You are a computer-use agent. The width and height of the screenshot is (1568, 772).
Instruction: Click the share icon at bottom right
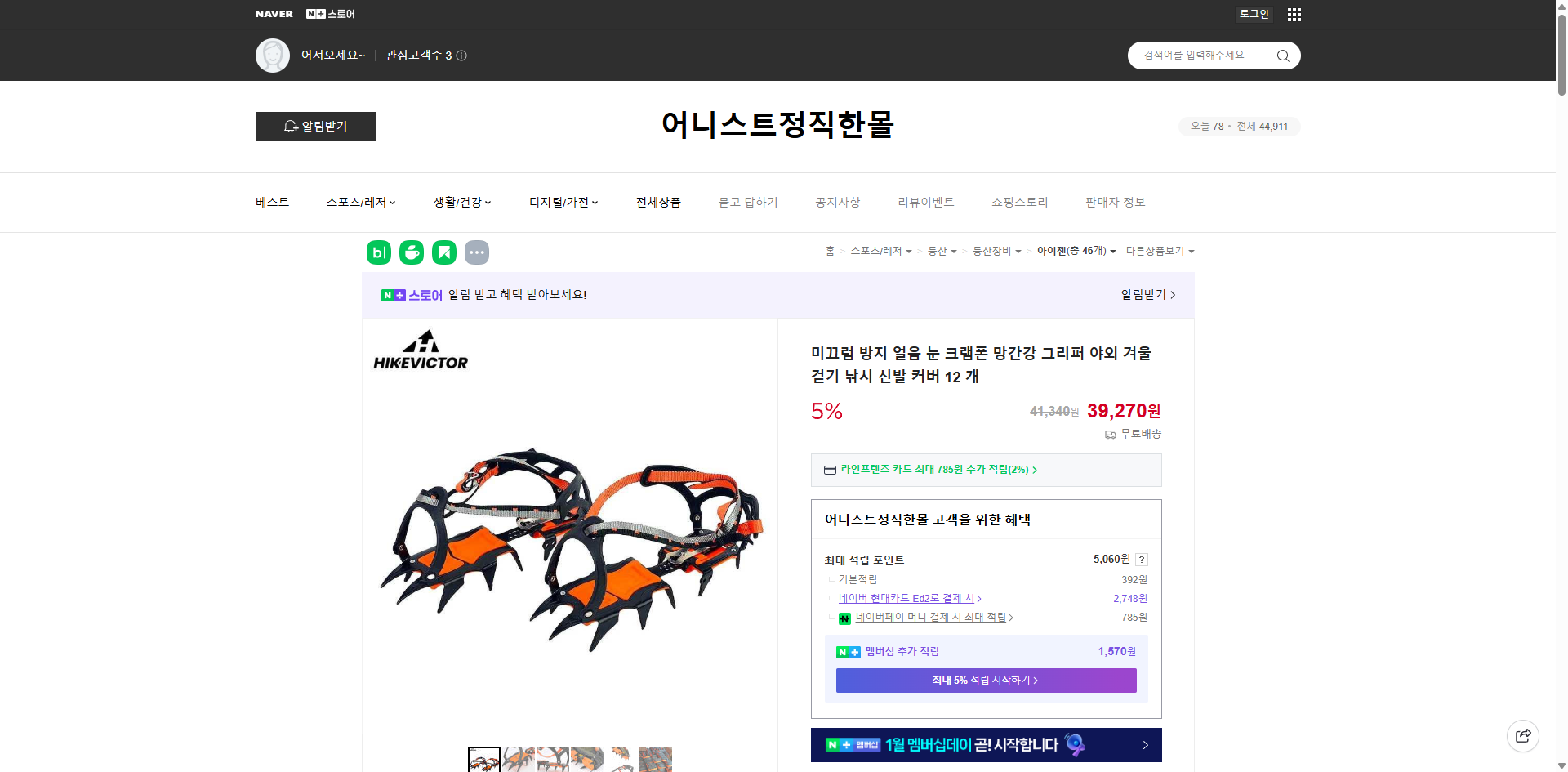tap(1523, 735)
